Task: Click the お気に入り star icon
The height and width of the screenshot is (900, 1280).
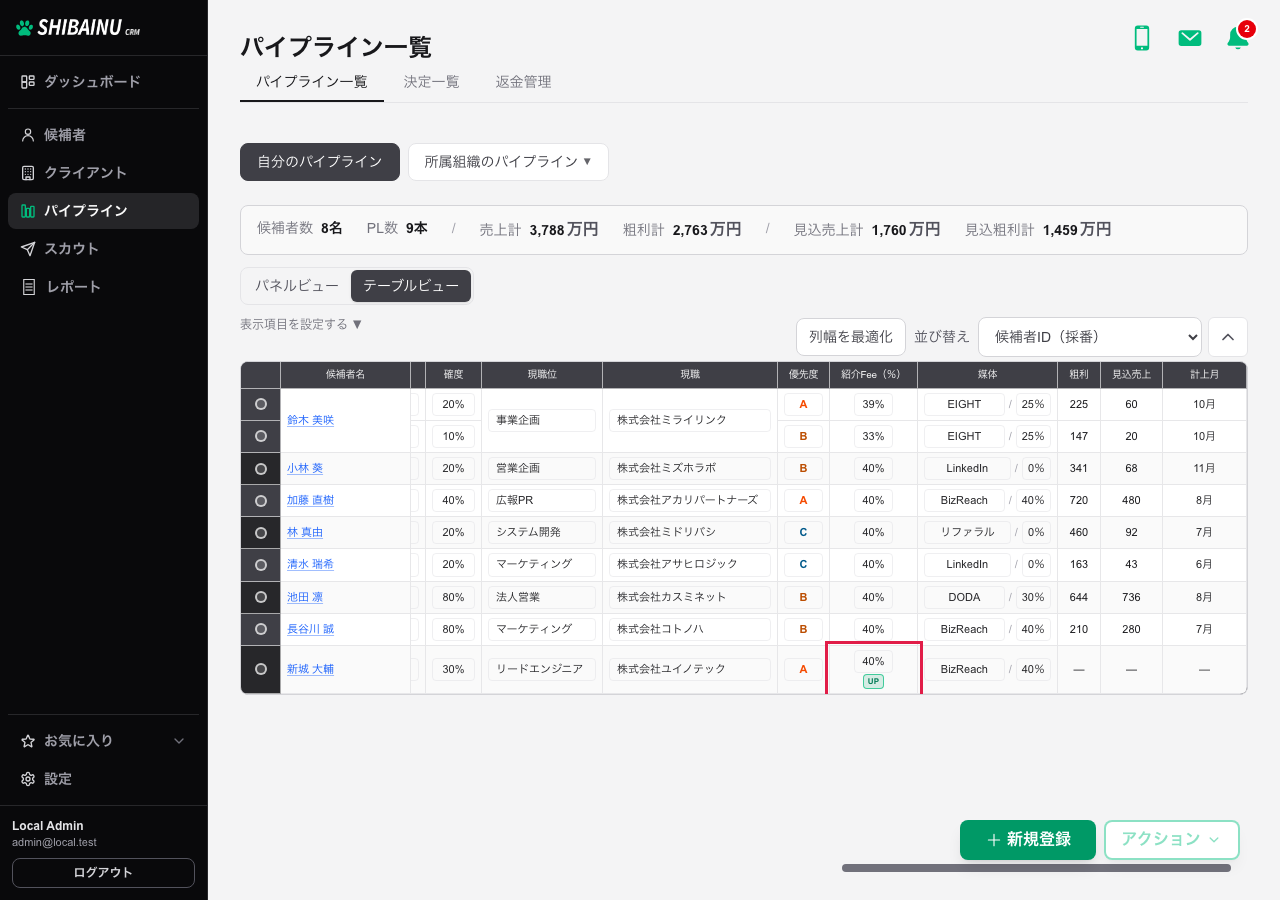Action: coord(28,741)
